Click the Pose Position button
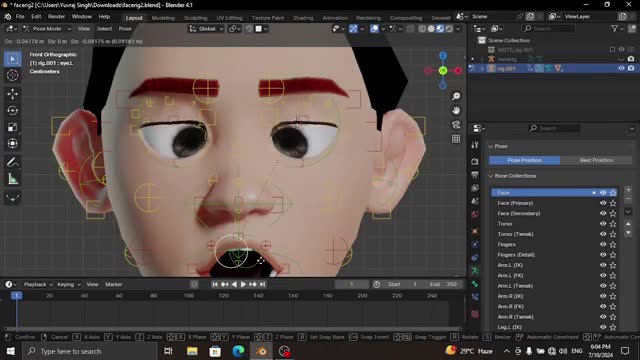640x360 pixels. click(x=524, y=160)
